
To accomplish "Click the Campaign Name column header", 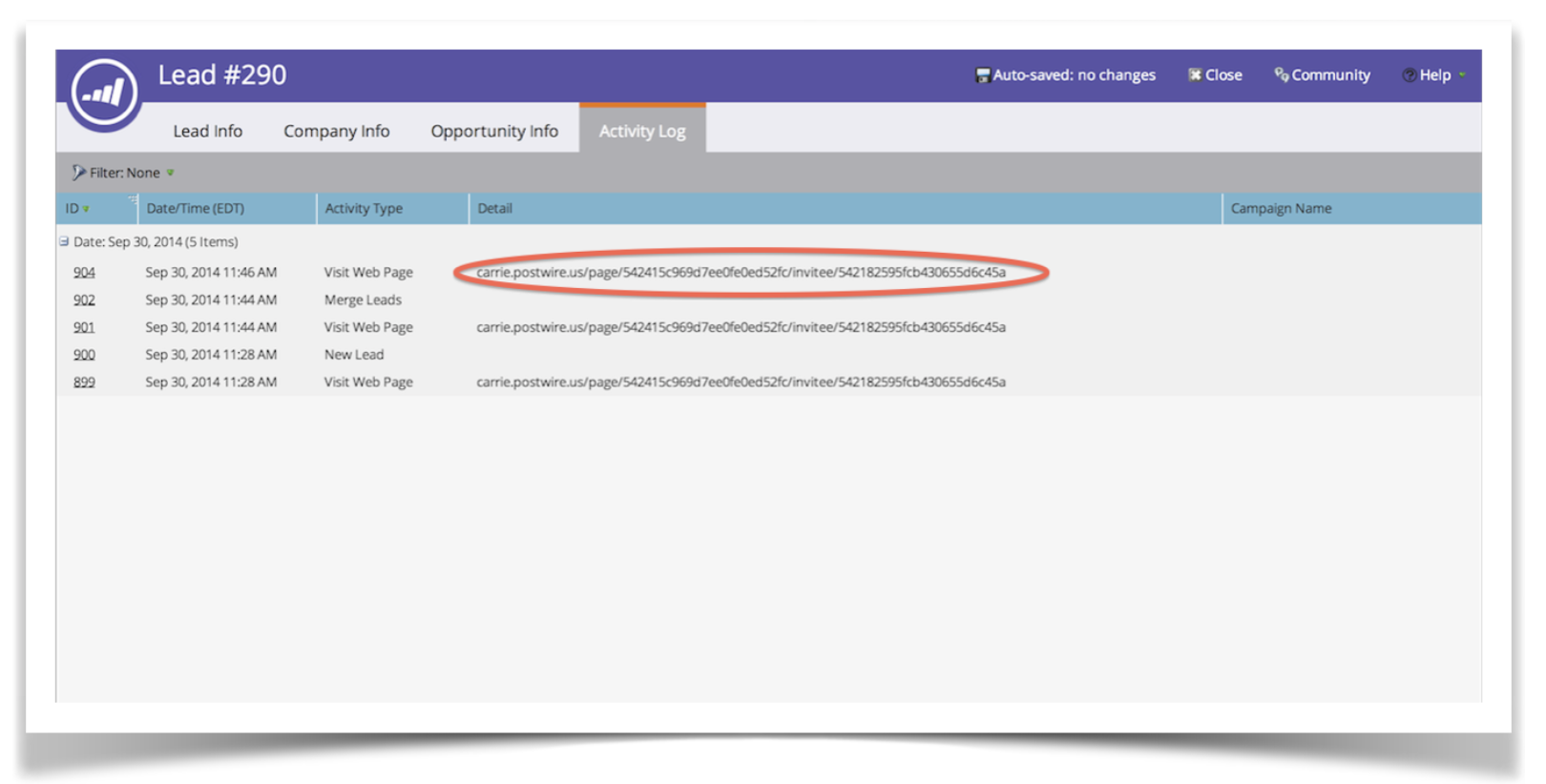I will [x=1280, y=208].
